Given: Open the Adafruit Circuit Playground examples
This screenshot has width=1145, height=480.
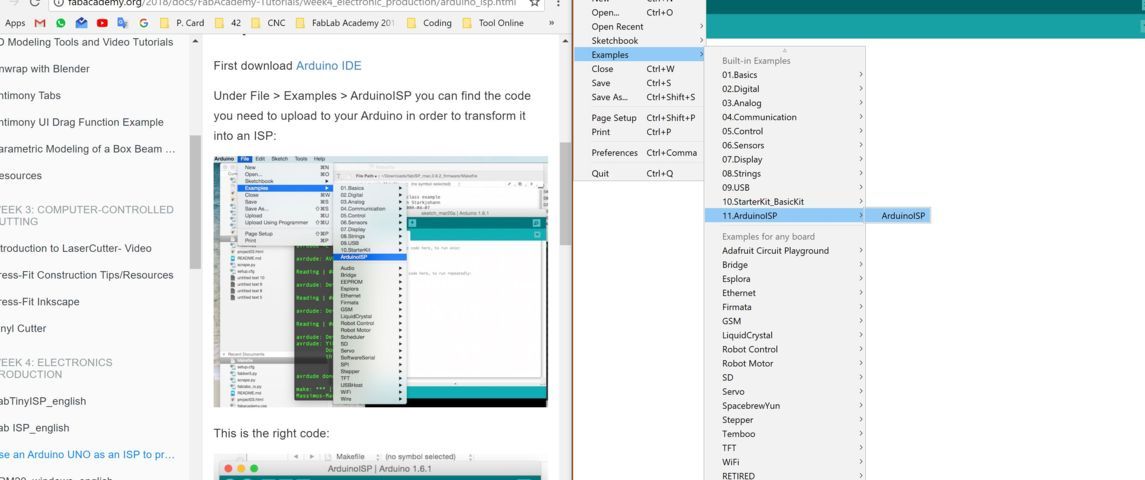Looking at the screenshot, I should (785, 251).
